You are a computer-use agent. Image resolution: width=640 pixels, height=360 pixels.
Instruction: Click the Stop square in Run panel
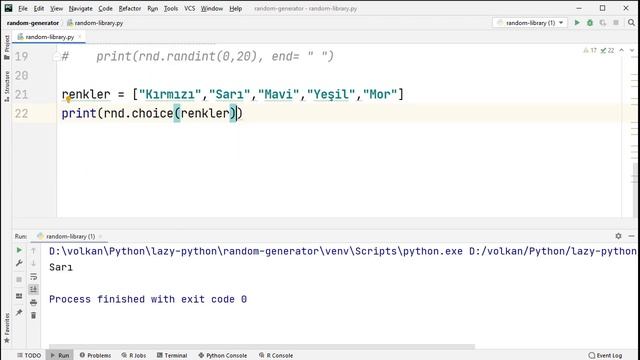[19, 280]
